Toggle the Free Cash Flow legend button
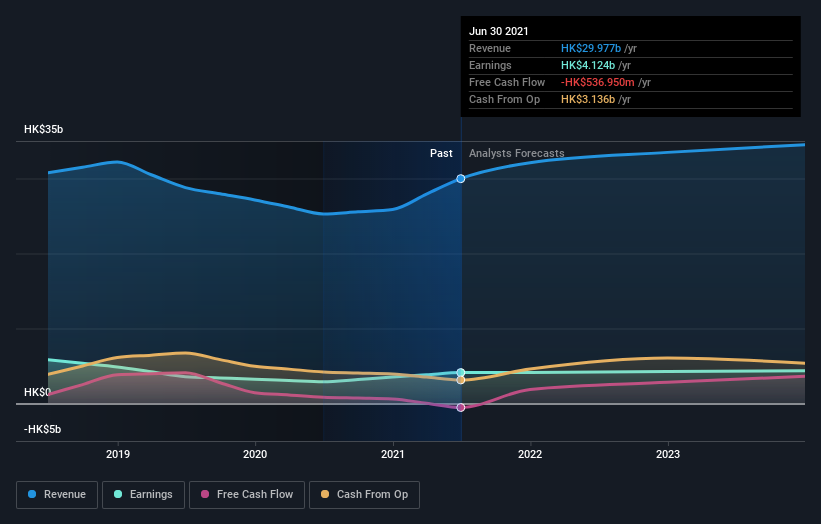This screenshot has height=524, width=821. [247, 495]
